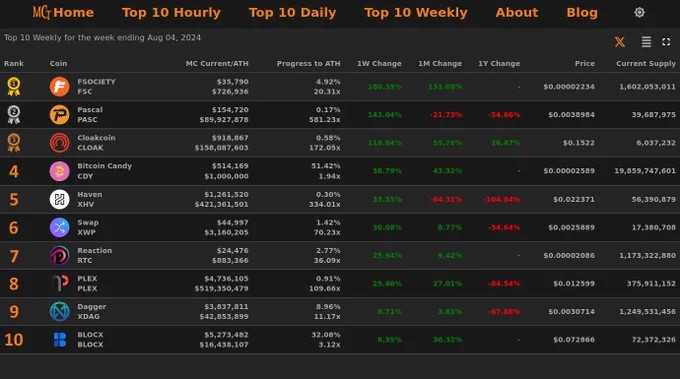Screen dimensions: 680x379
Task: Sort by the Coin column header
Action: coord(58,63)
